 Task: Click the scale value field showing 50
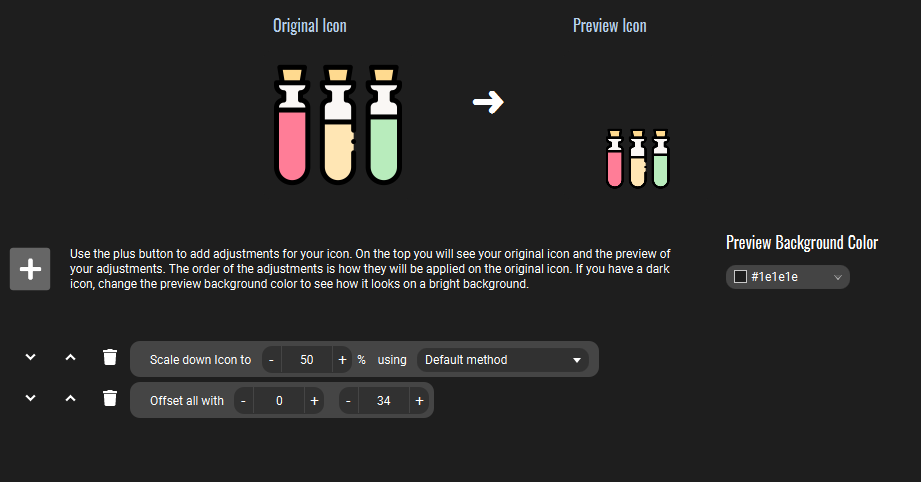tap(307, 360)
